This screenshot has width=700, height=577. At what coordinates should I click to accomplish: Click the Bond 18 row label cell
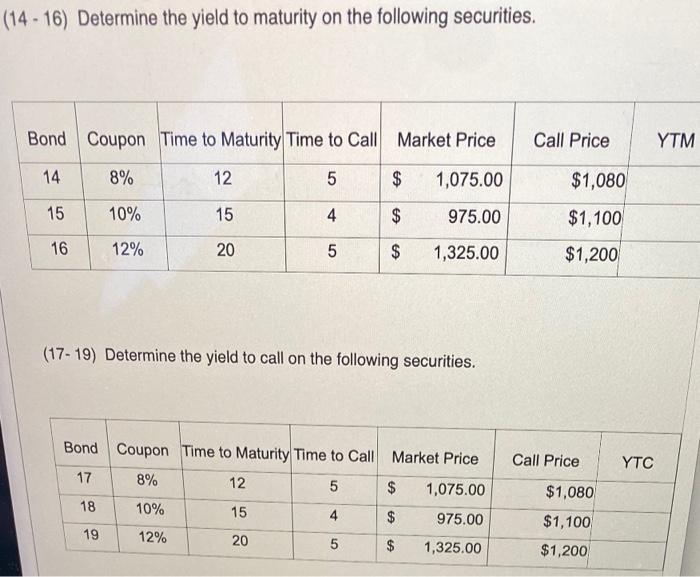[x=89, y=507]
